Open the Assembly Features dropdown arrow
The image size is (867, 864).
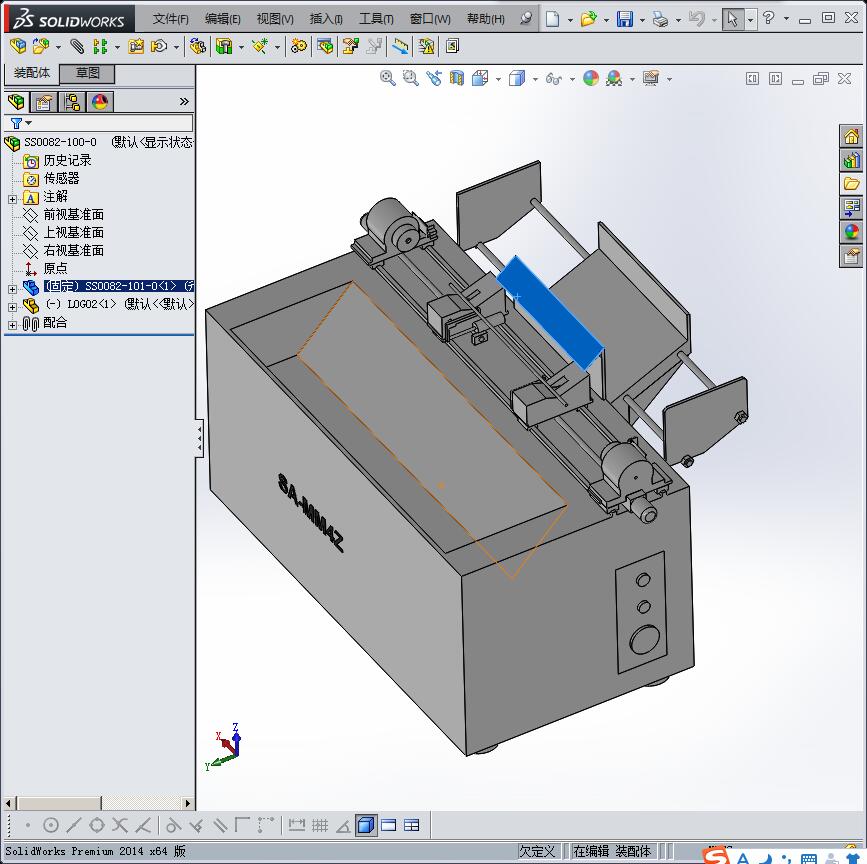[241, 48]
